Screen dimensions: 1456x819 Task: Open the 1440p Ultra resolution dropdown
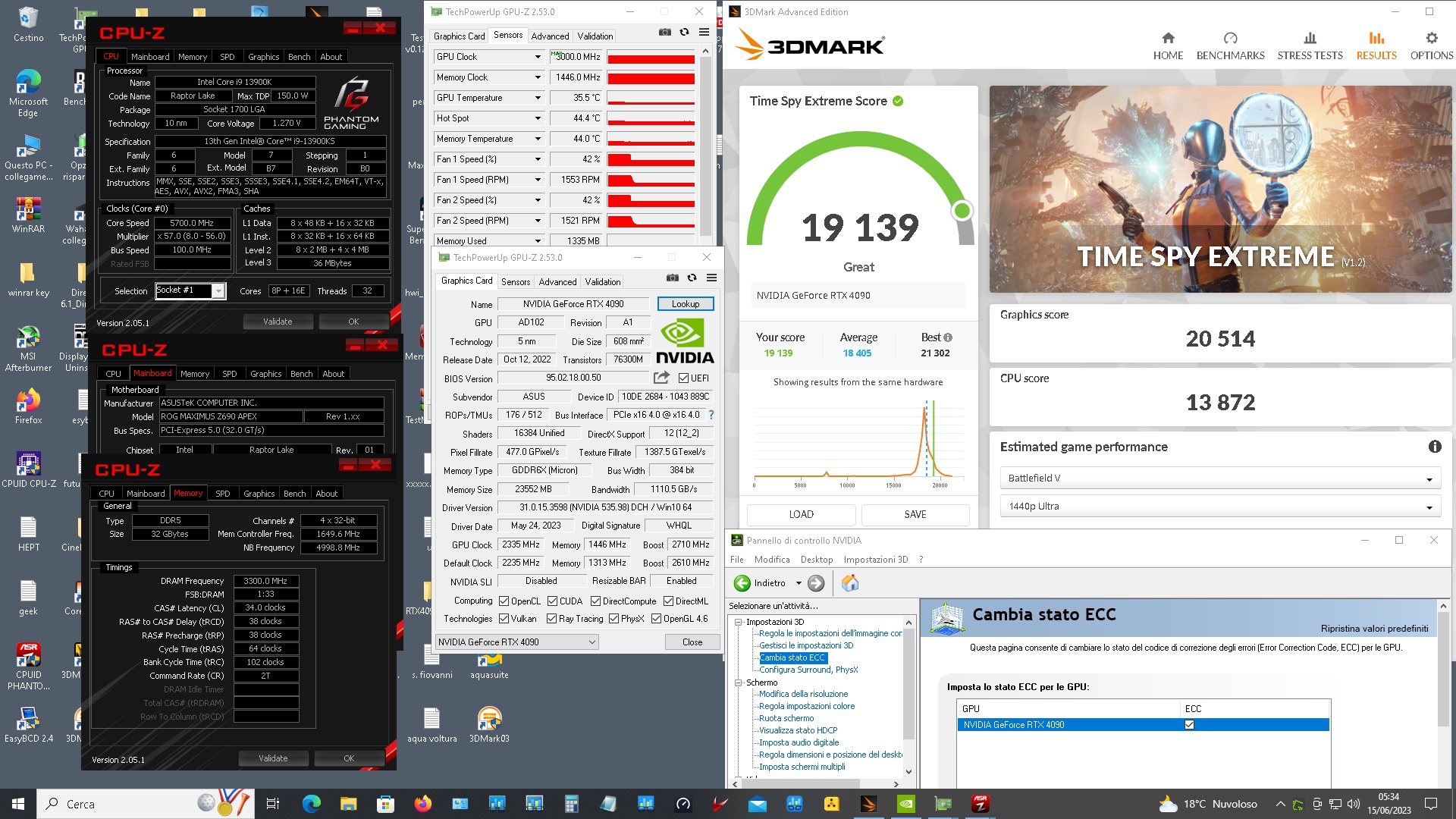point(1219,507)
